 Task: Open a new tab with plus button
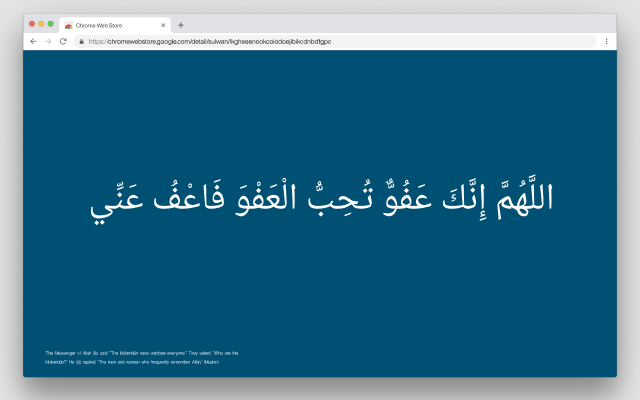click(180, 25)
